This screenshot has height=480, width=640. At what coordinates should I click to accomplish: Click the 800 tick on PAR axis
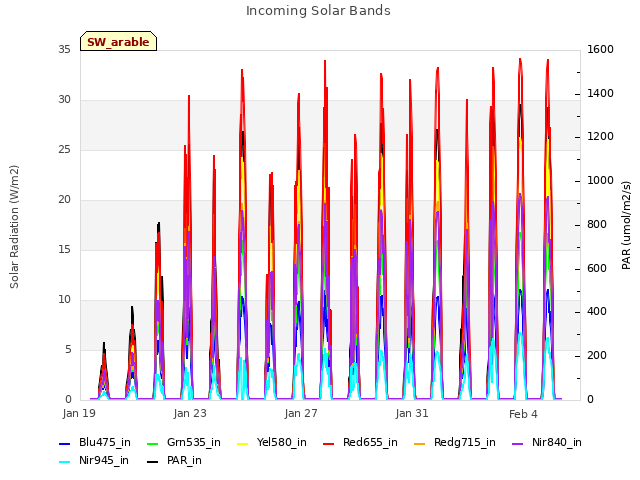(597, 224)
